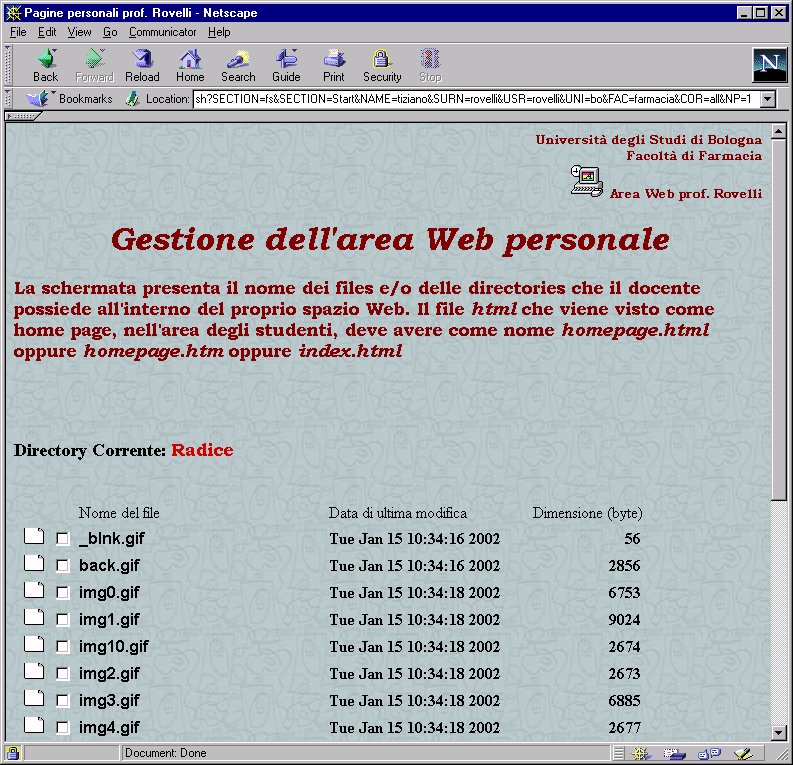Open Composer from the component bar
The image size is (793, 765).
coord(743,753)
